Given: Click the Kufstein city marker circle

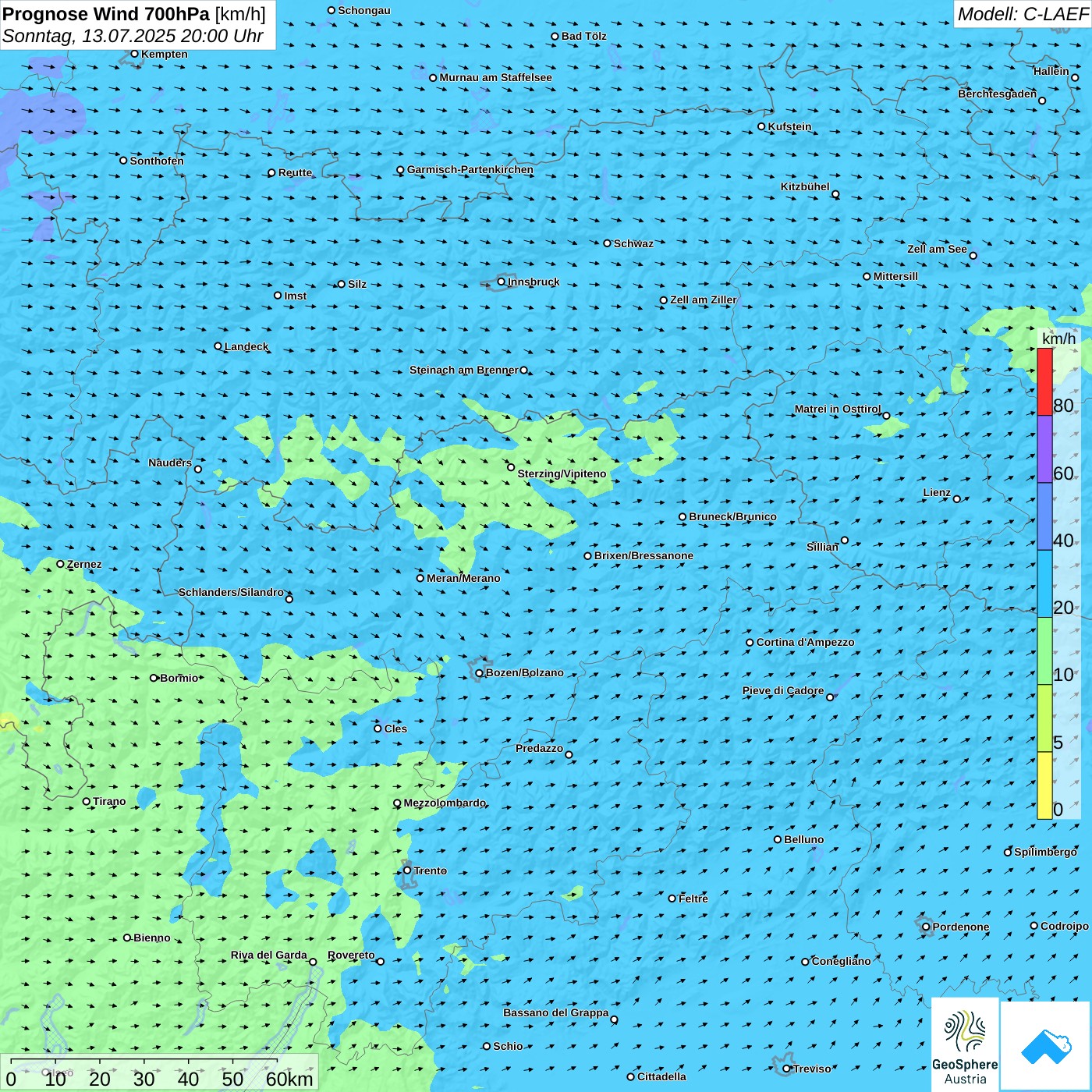Looking at the screenshot, I should tap(761, 126).
